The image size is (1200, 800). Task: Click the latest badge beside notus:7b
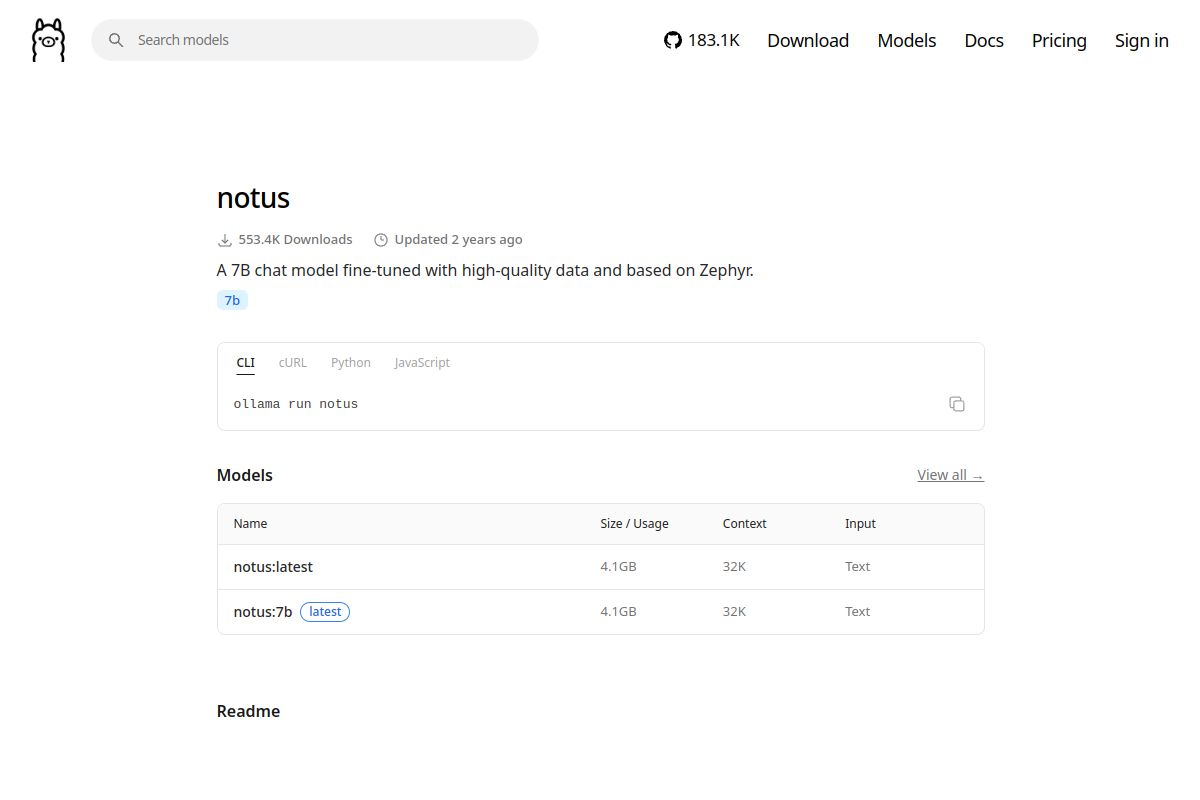click(325, 612)
